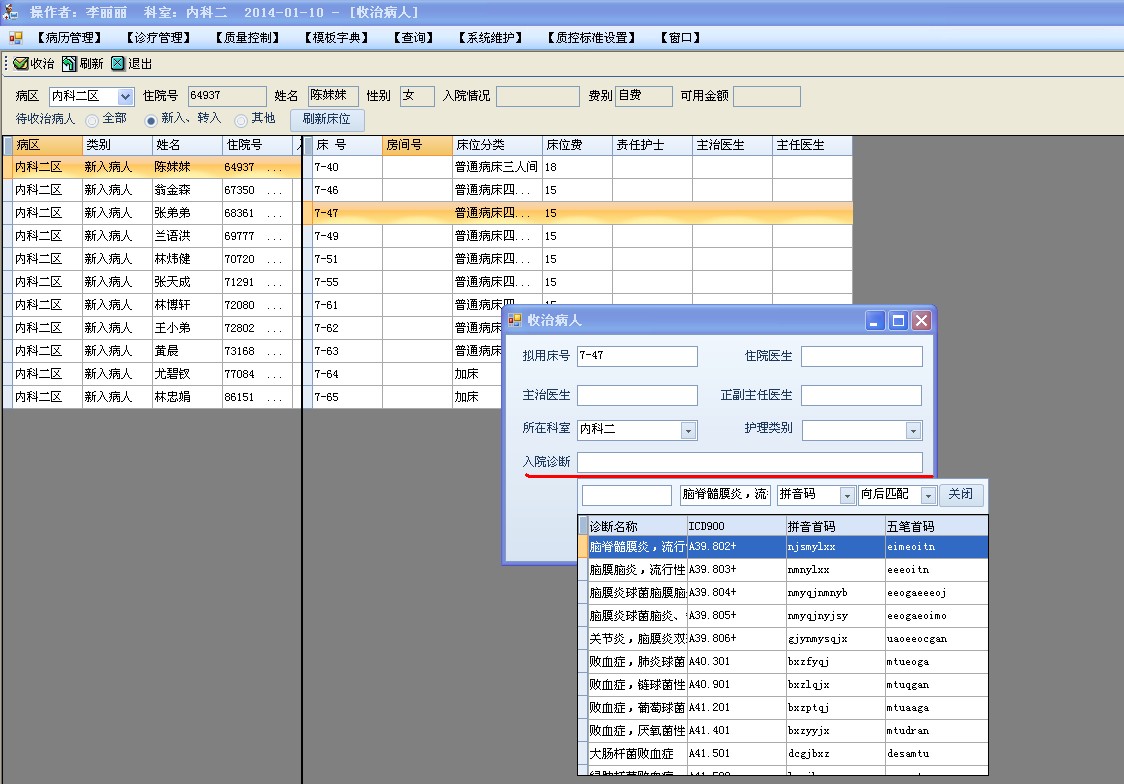1124x784 pixels.
Task: Click the ICD900 column header
Action: pyautogui.click(x=737, y=526)
